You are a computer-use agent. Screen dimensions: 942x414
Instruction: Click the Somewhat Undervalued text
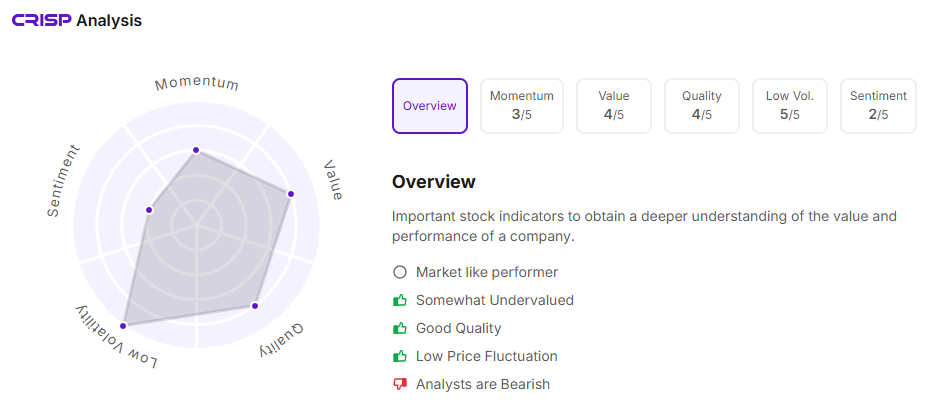click(494, 300)
